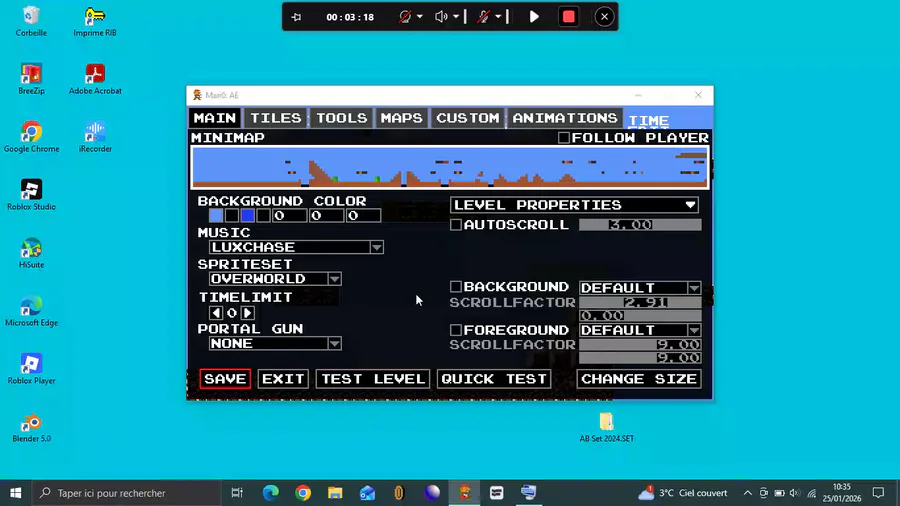This screenshot has width=900, height=506.
Task: Close the recorder toolbar
Action: 604,17
